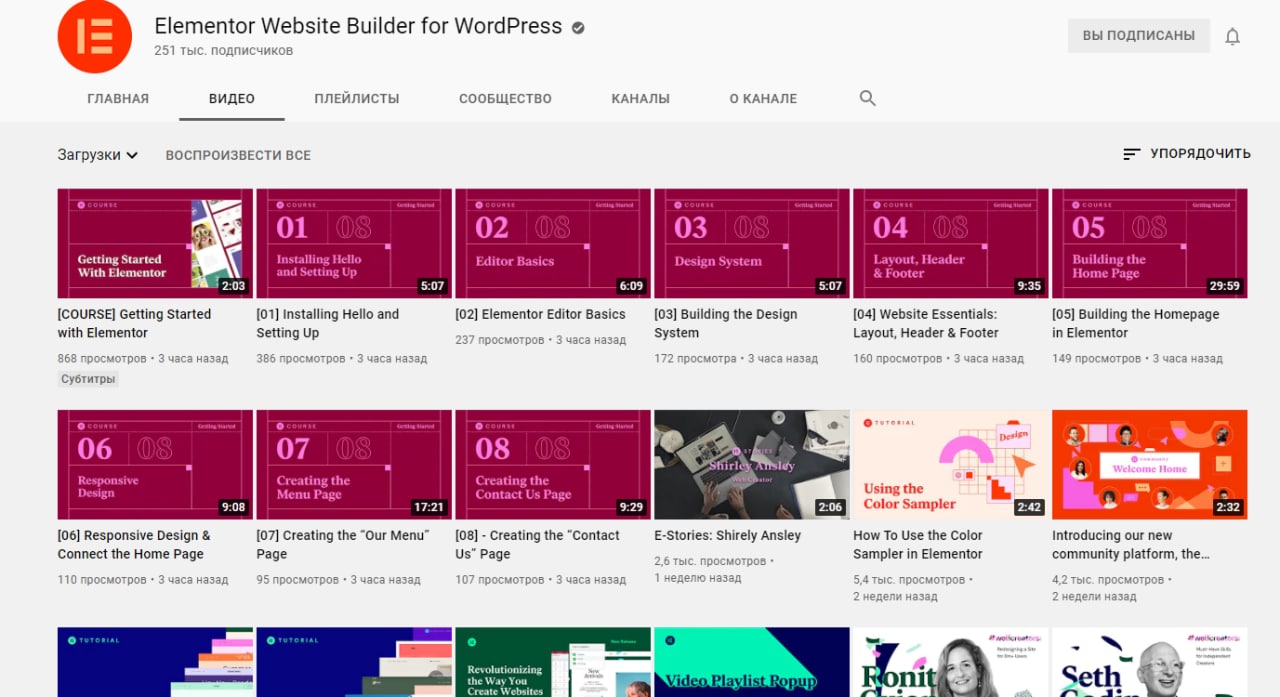Select the Видео tab
Screen dimensions: 1280x697
[x=232, y=98]
